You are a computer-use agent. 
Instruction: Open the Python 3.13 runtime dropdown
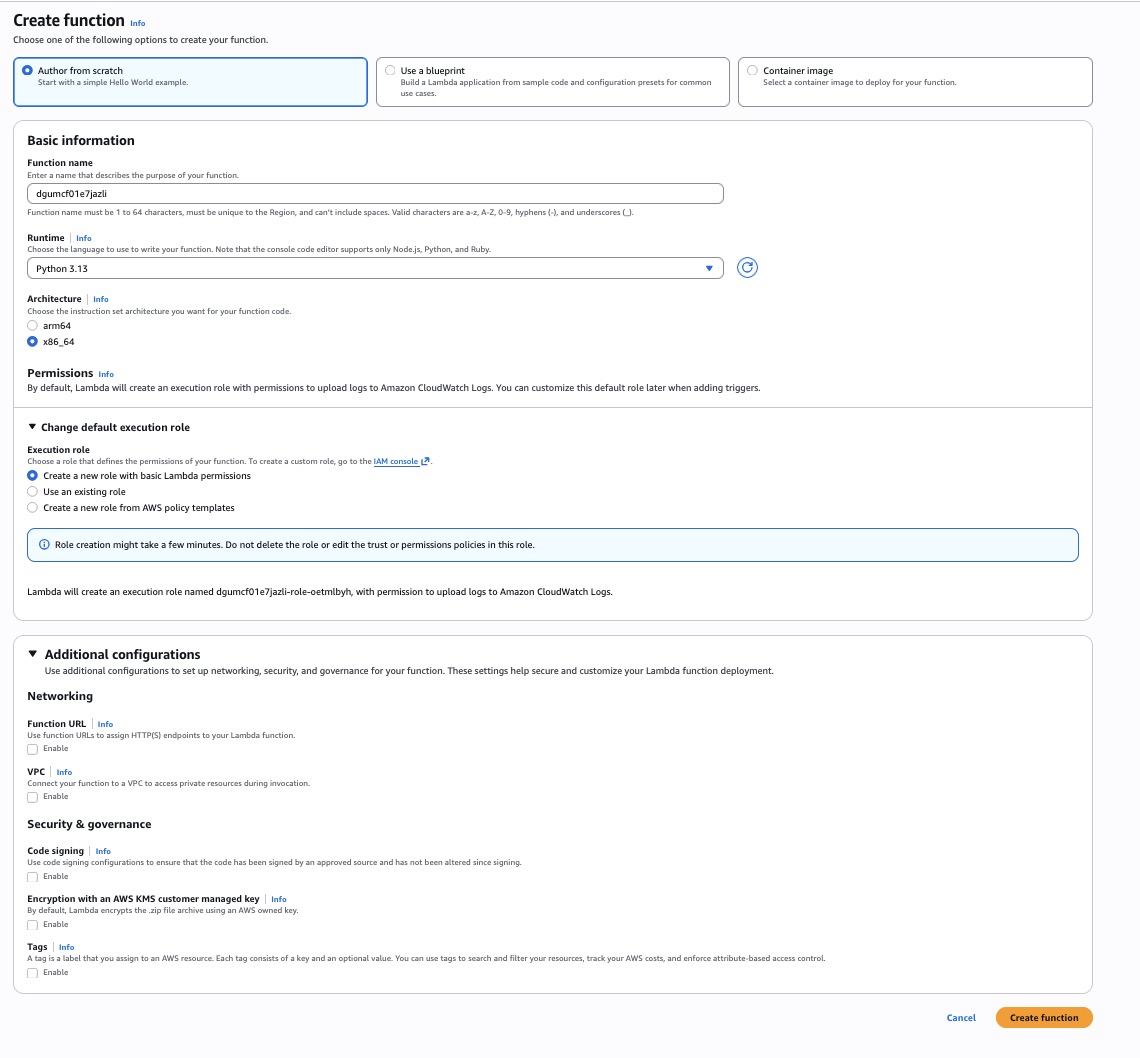point(375,269)
